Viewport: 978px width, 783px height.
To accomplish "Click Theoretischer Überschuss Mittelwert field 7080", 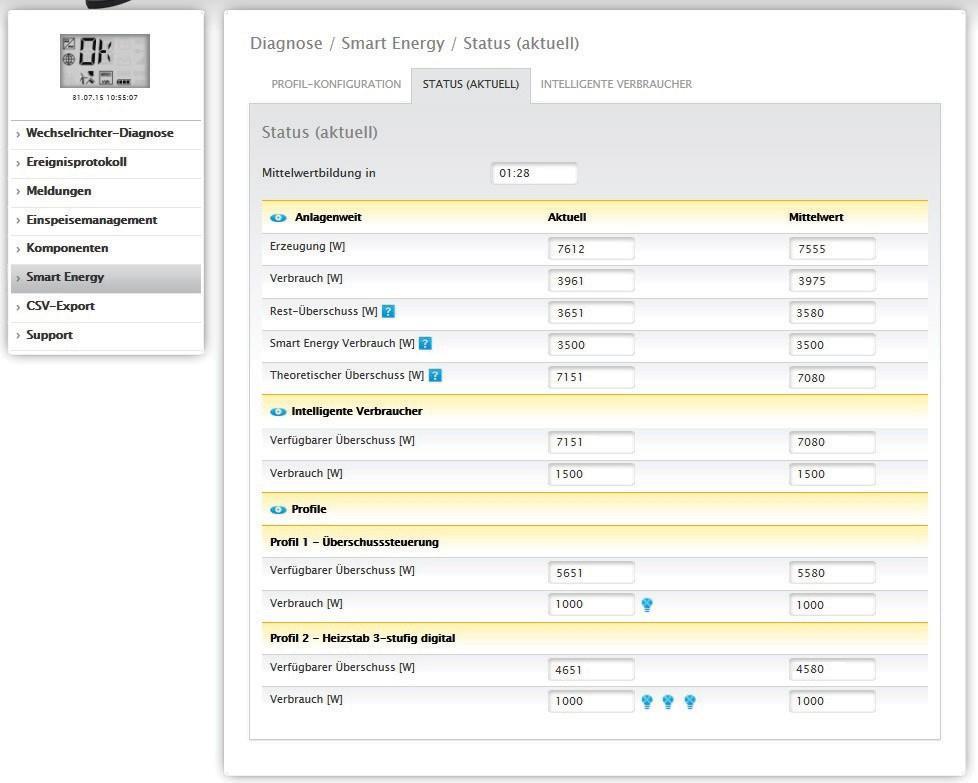I will point(832,377).
